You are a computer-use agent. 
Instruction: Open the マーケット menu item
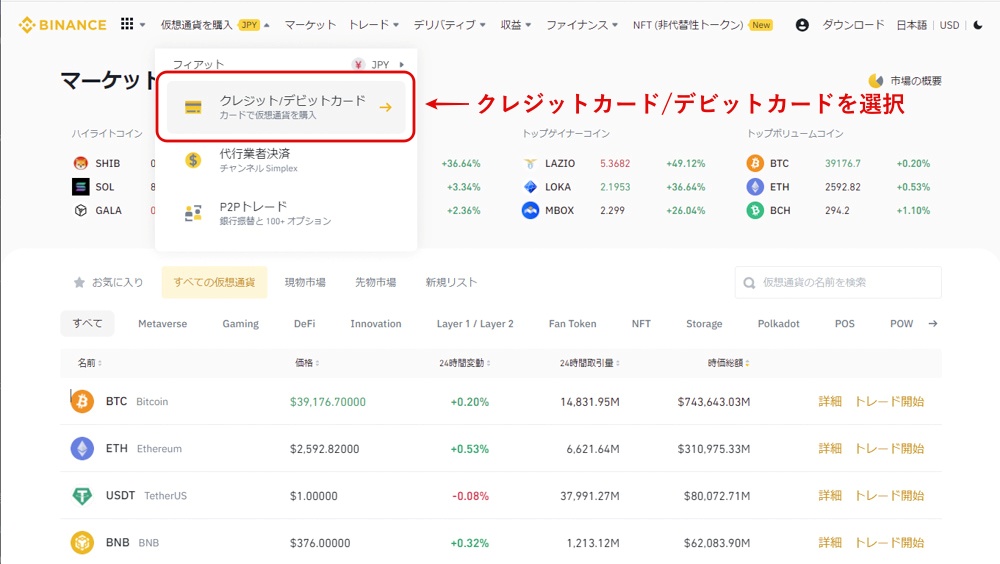[310, 25]
